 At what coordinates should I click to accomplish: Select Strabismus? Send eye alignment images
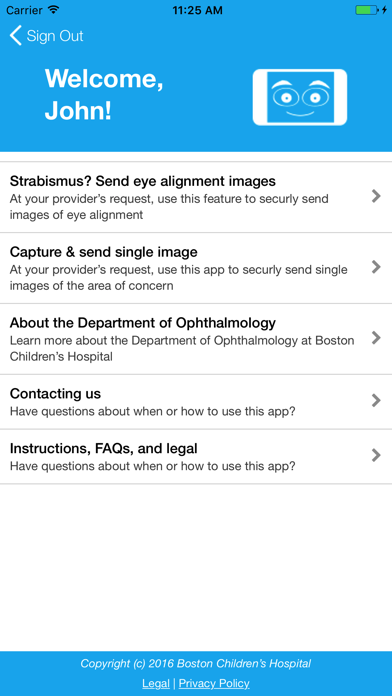point(196,197)
